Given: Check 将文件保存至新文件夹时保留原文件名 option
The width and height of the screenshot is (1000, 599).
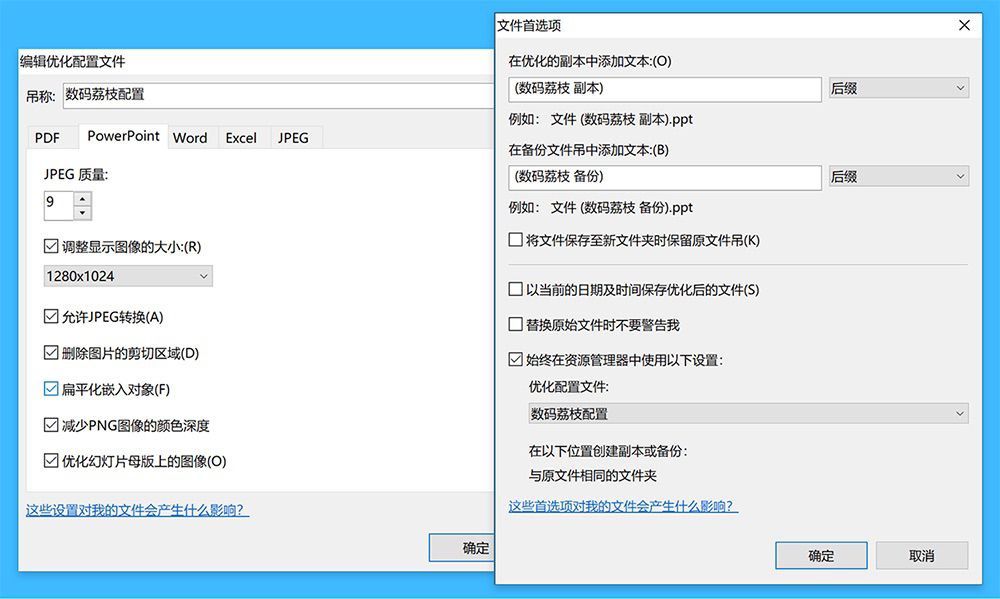Looking at the screenshot, I should coord(515,240).
